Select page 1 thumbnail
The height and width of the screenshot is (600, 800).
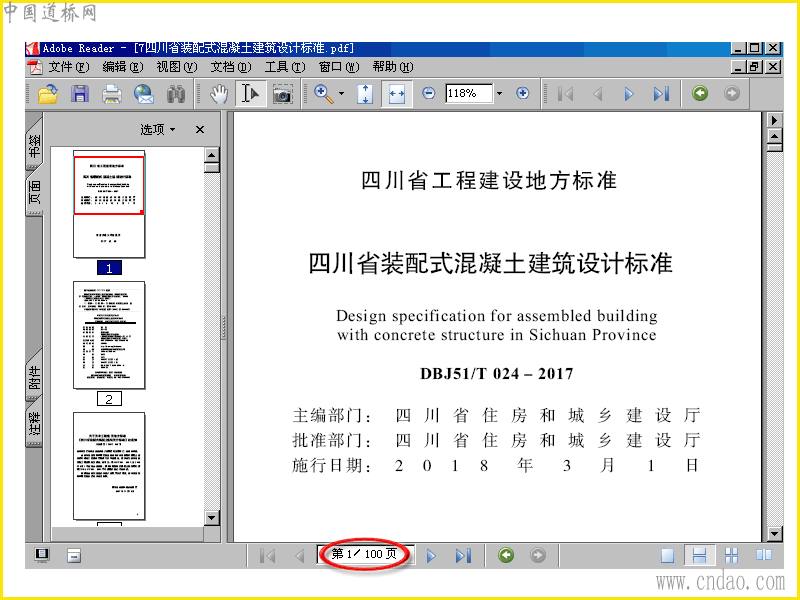109,204
